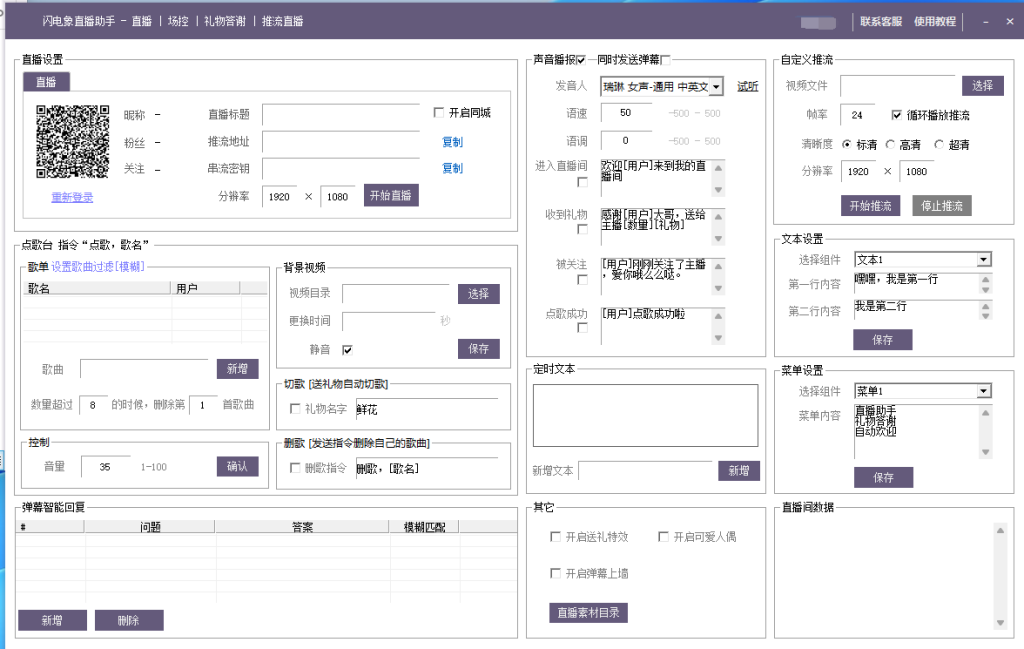This screenshot has height=649, width=1024.
Task: Switch to 场控 menu in title bar
Action: (x=177, y=21)
